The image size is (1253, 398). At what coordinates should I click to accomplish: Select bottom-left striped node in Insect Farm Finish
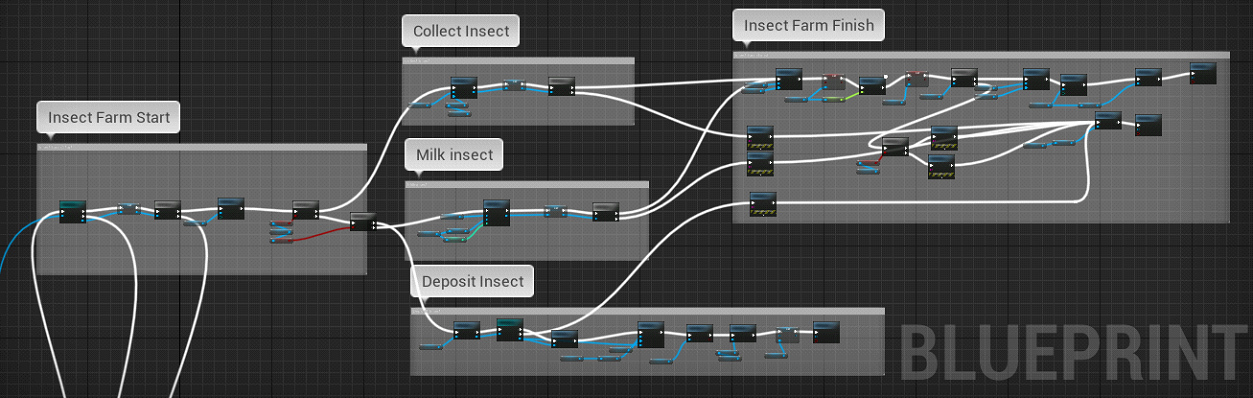(x=762, y=206)
